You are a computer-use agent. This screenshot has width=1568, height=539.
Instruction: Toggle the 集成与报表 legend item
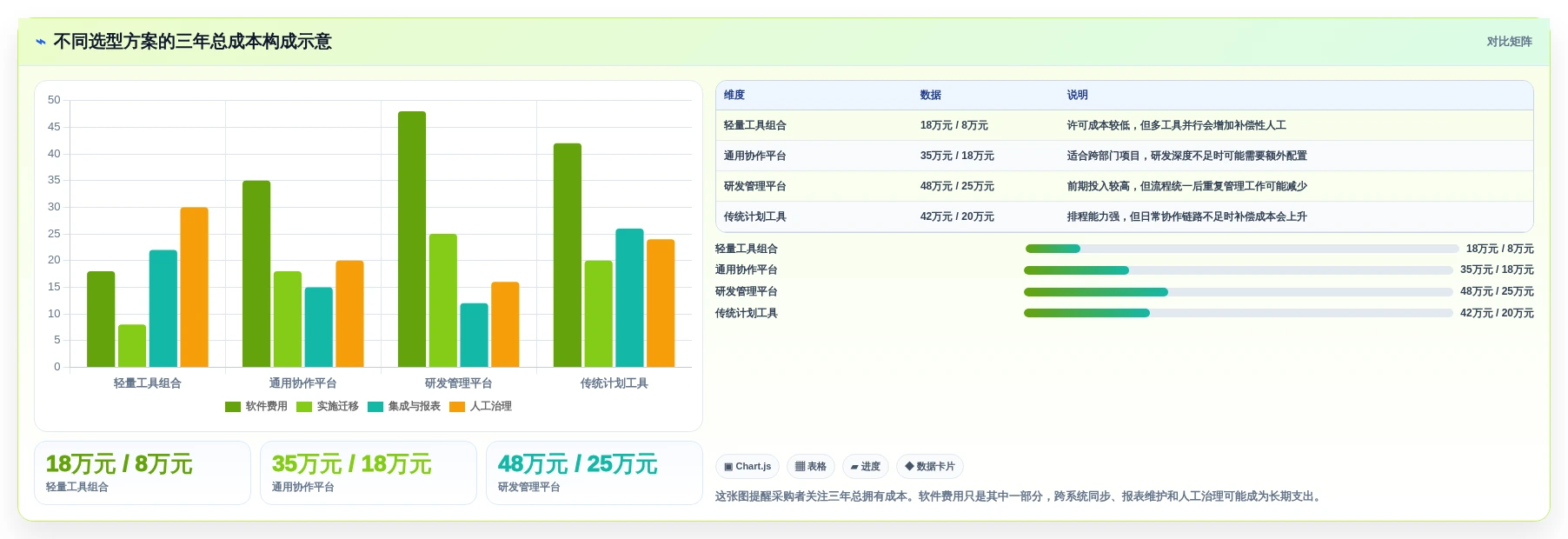(x=404, y=406)
